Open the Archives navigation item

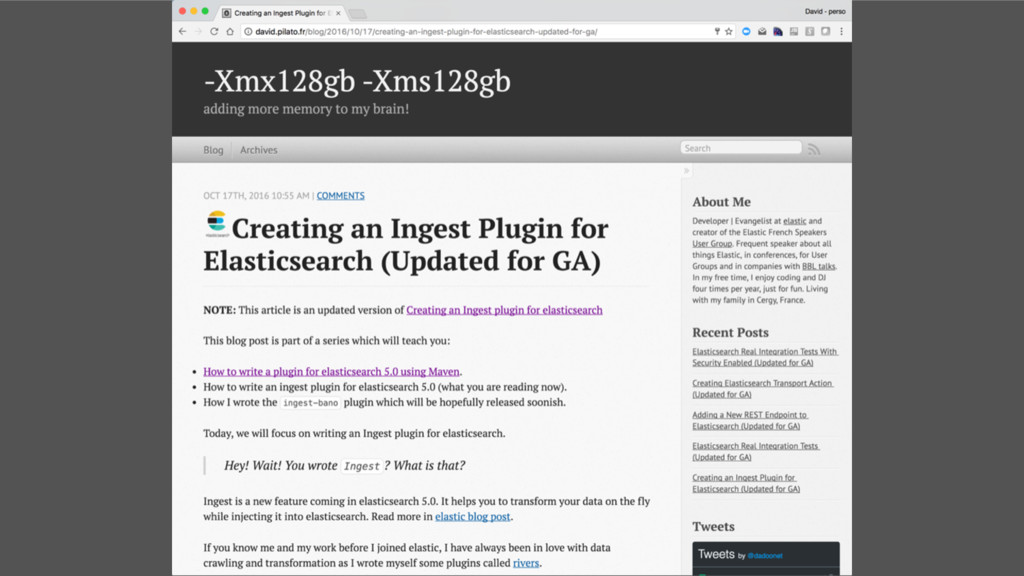tap(259, 150)
